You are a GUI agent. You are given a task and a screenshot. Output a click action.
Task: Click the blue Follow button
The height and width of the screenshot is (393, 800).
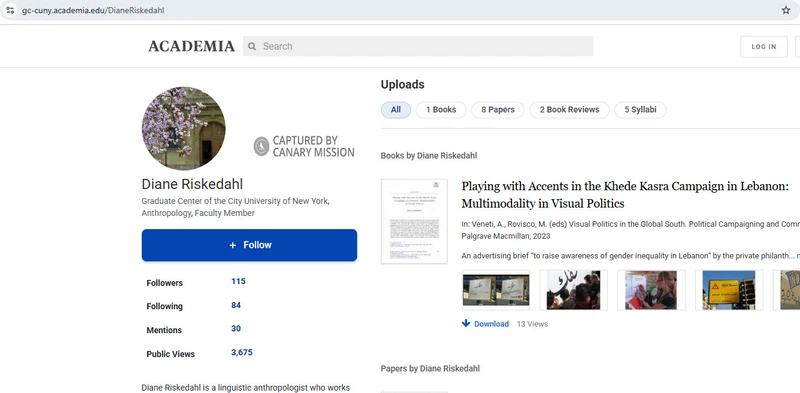click(249, 245)
